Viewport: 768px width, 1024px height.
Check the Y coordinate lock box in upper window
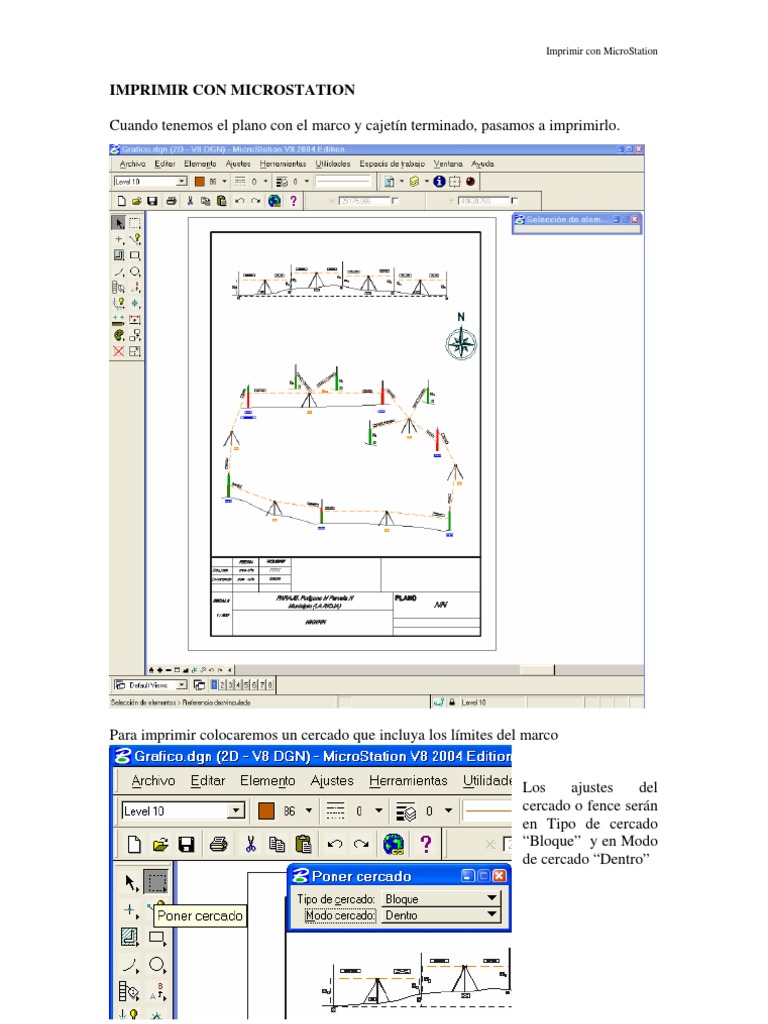coord(514,201)
